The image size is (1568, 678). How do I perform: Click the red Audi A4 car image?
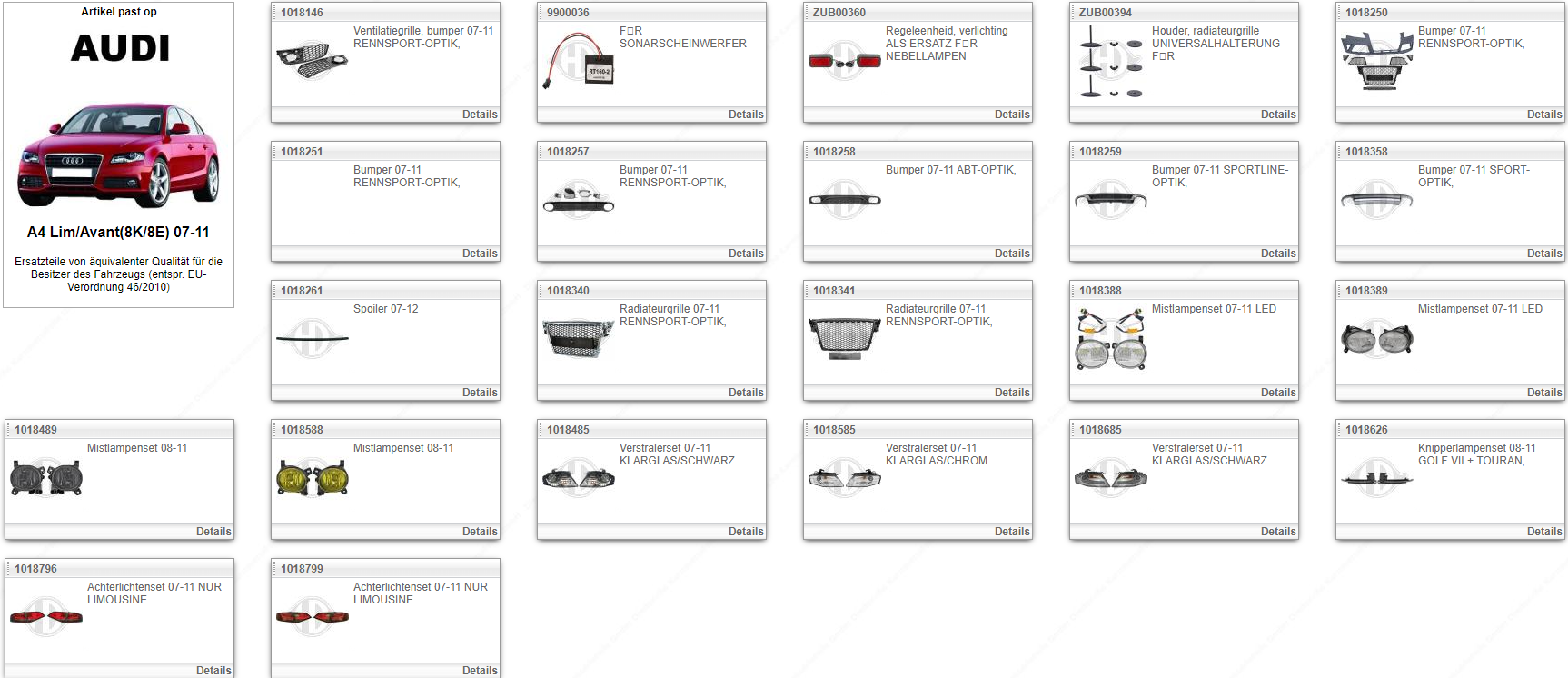pos(118,155)
